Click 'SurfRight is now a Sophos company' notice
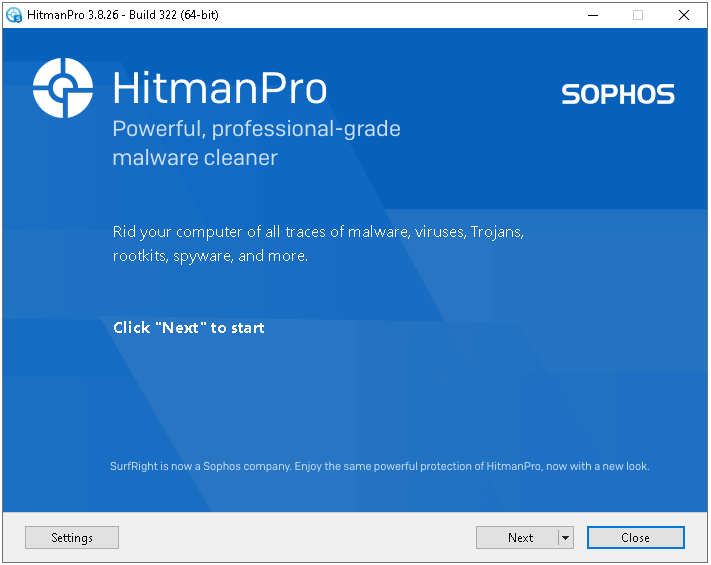 coord(380,466)
